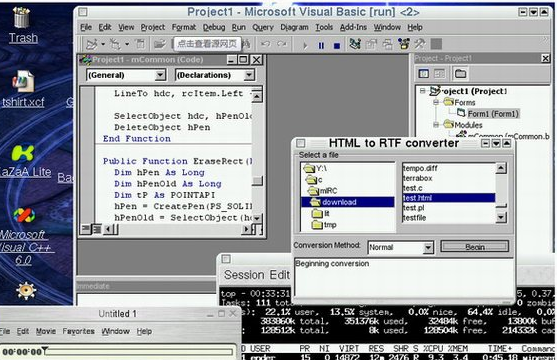Click the Start (run) arrow toolbar icon
The image size is (558, 360).
tap(305, 45)
